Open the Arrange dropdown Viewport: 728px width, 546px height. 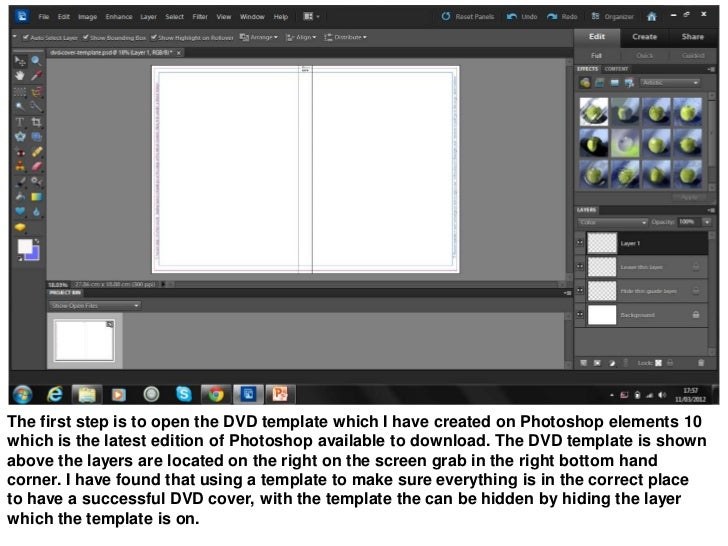coord(259,37)
